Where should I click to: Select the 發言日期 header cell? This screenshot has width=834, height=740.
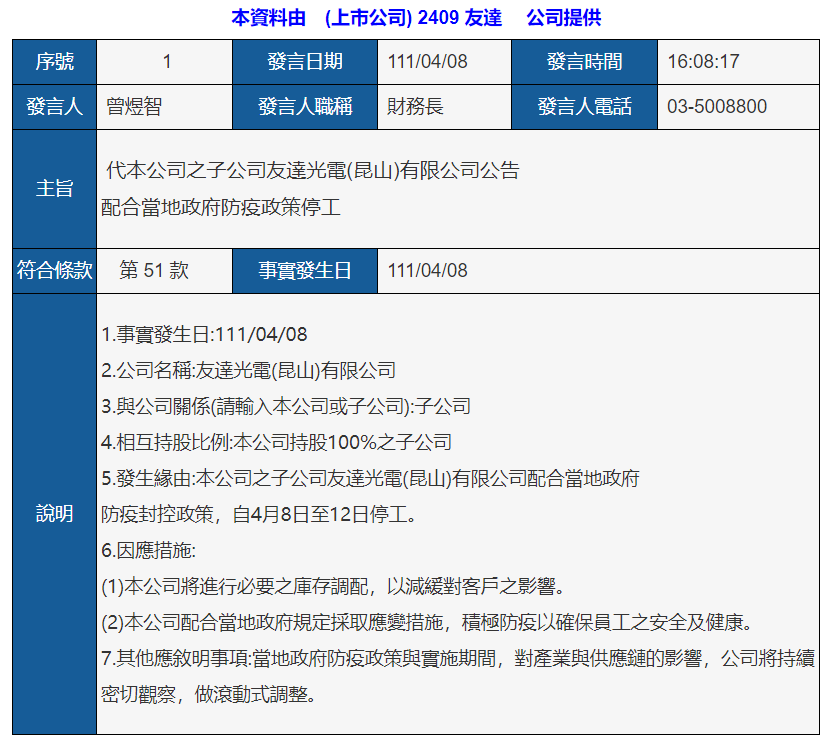pyautogui.click(x=305, y=62)
